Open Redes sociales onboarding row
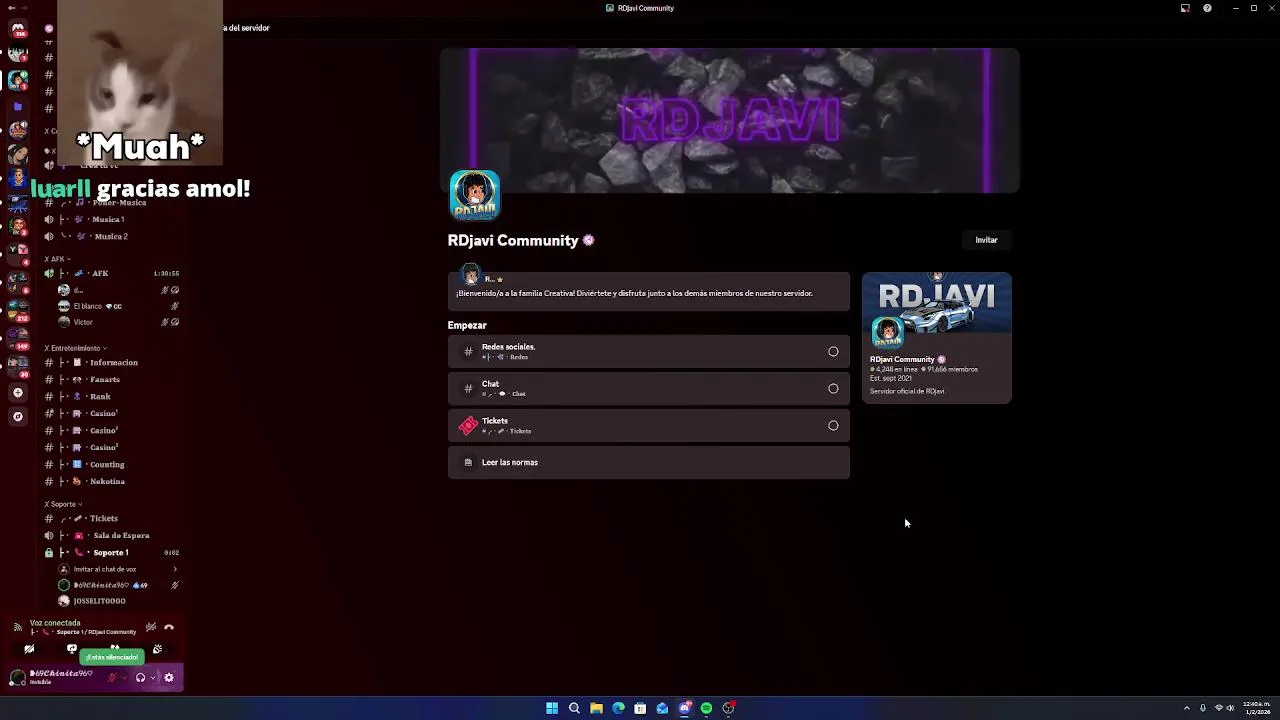Screen dimensions: 1280x720 coord(649,352)
